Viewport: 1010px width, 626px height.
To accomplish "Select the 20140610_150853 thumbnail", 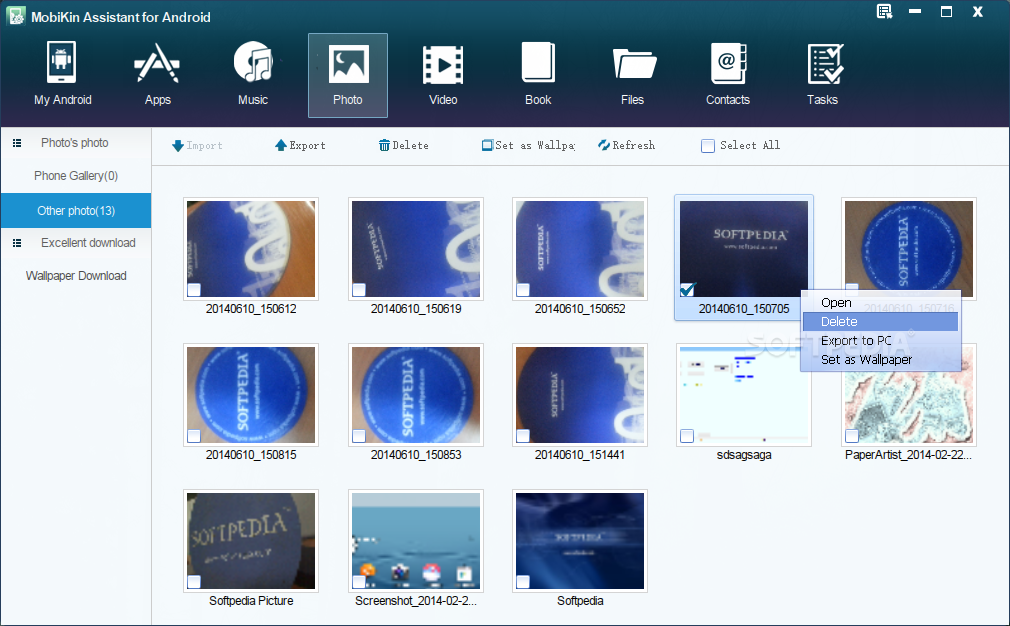I will pos(416,395).
